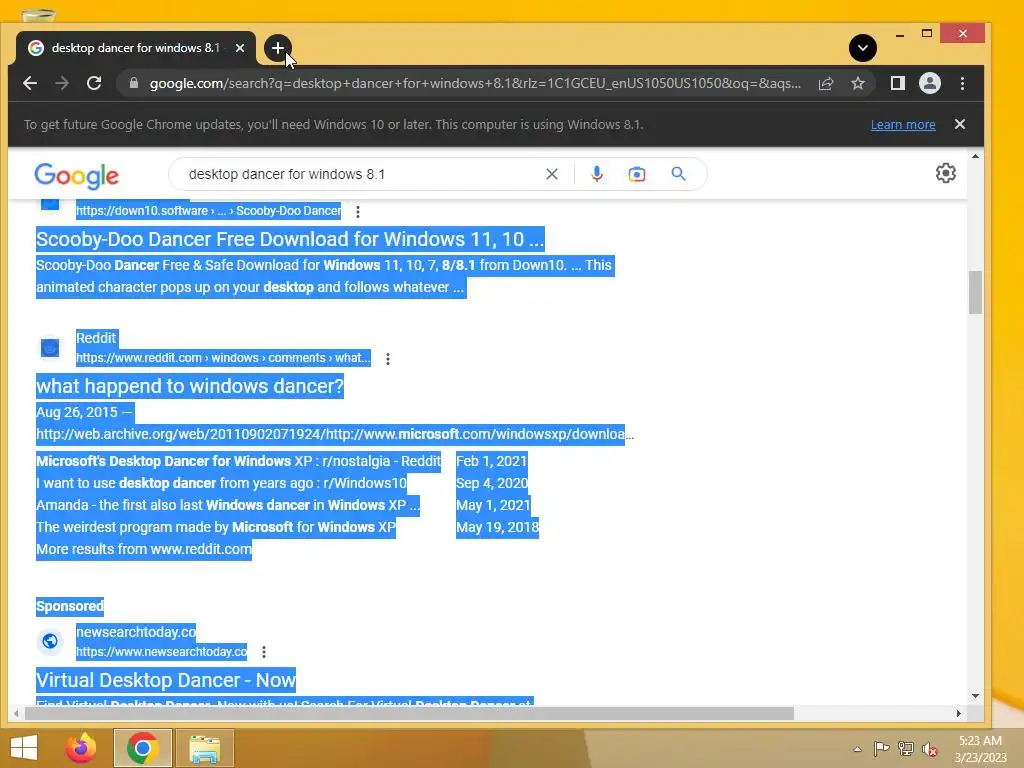
Task: Open the Chrome profile avatar
Action: point(929,83)
